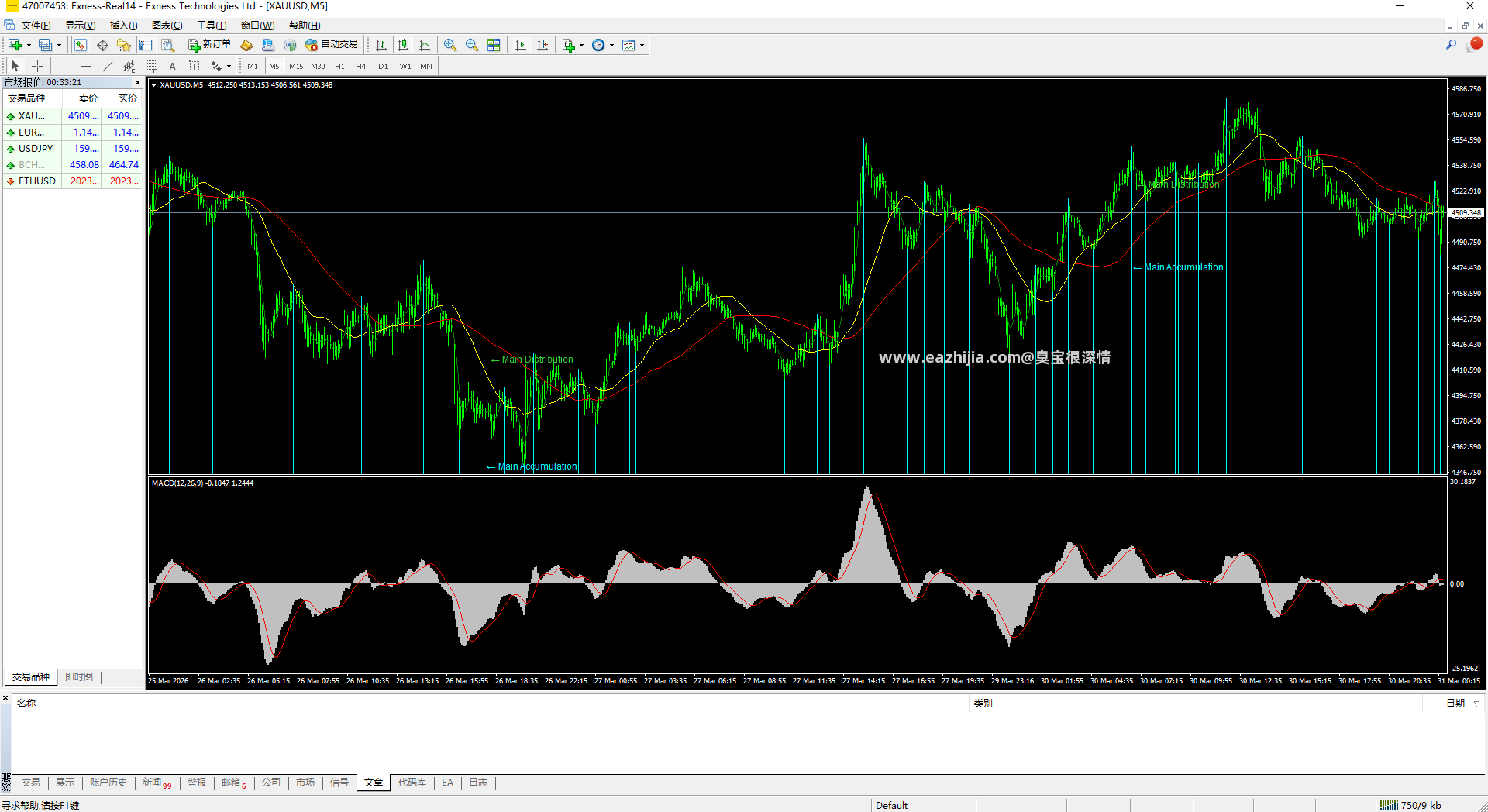This screenshot has width=1488, height=812.
Task: Open the arrows objects tool
Action: pos(216,67)
